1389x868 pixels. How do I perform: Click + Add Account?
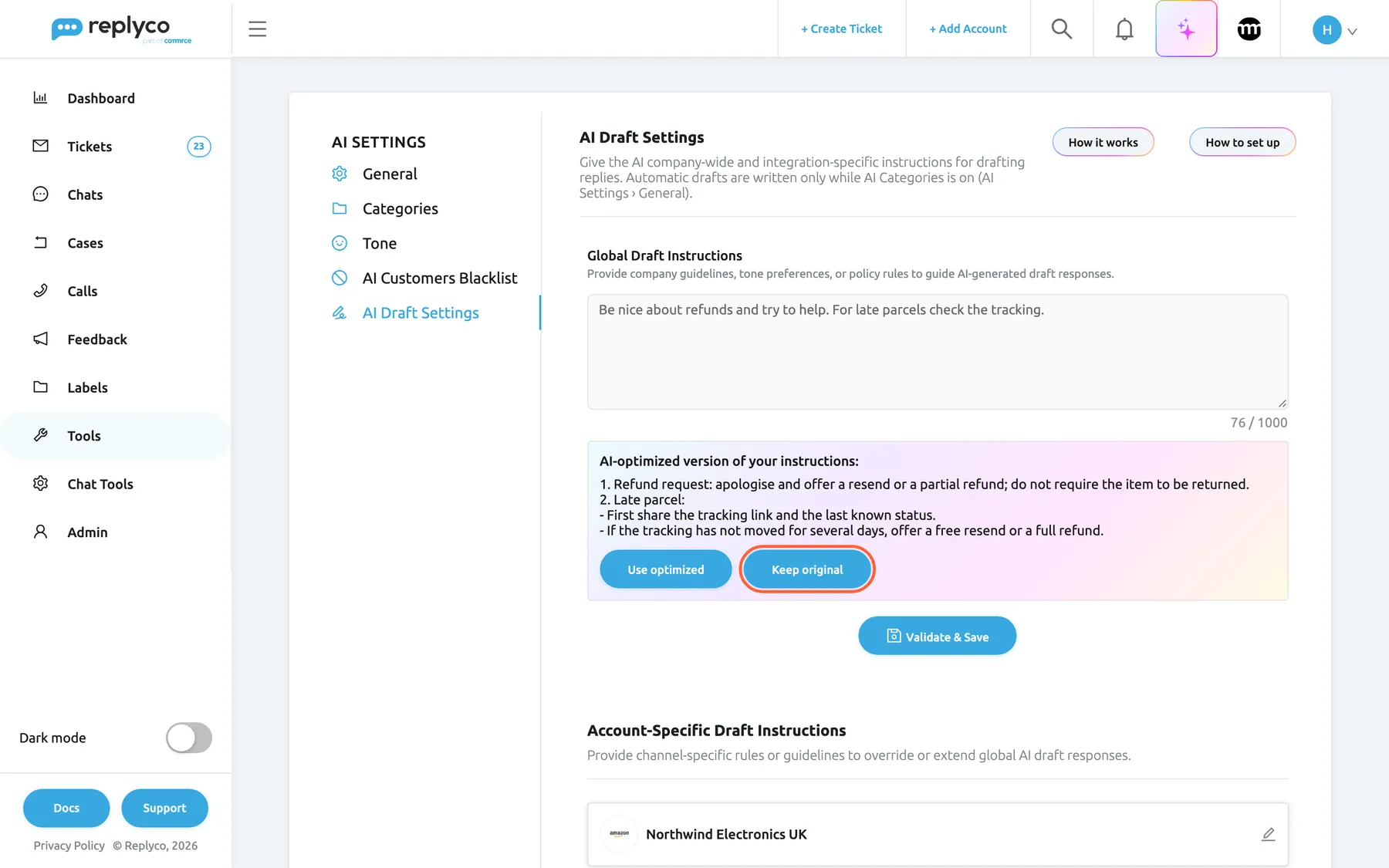(968, 29)
